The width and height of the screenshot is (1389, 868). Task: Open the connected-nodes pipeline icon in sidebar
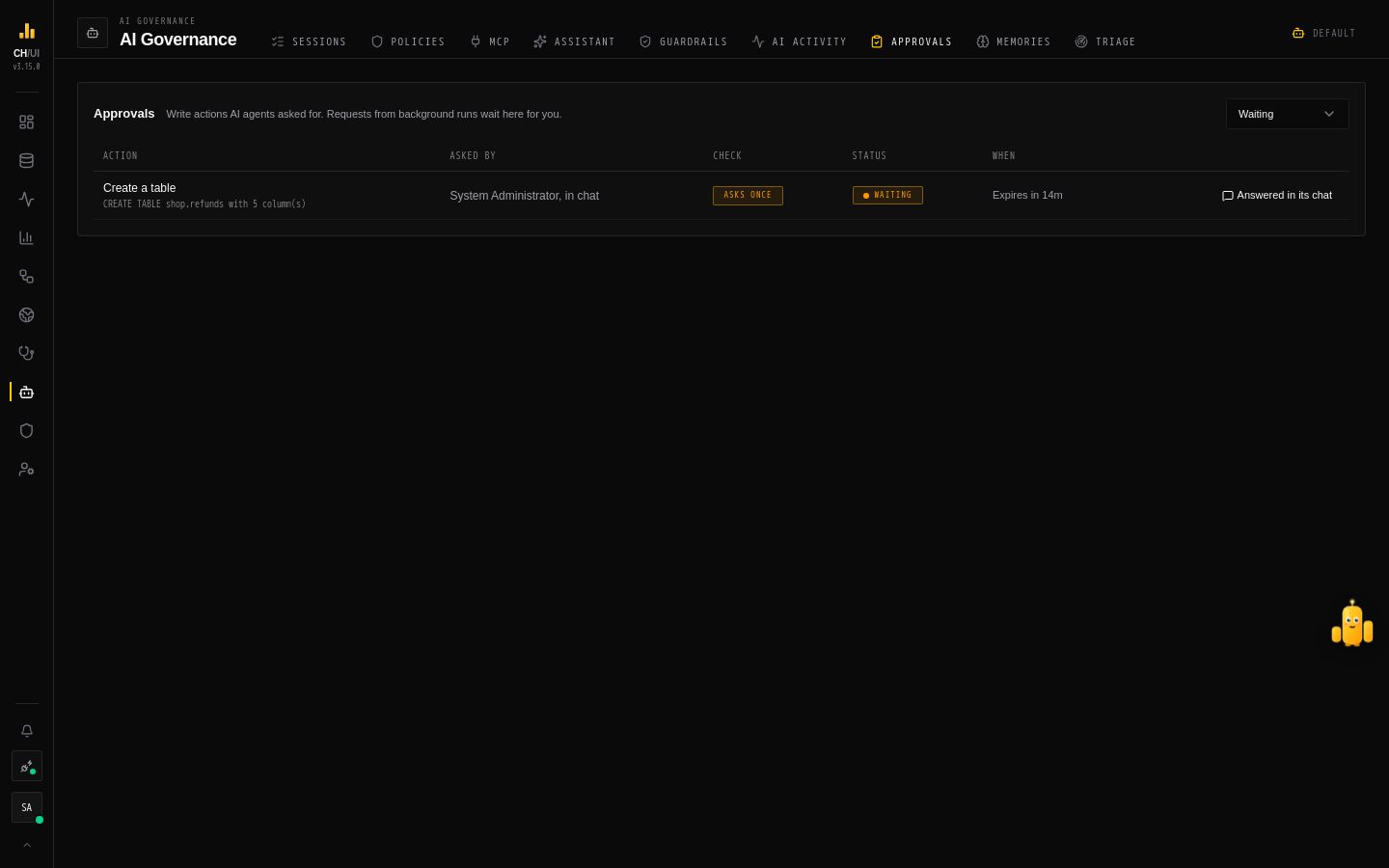tap(26, 277)
